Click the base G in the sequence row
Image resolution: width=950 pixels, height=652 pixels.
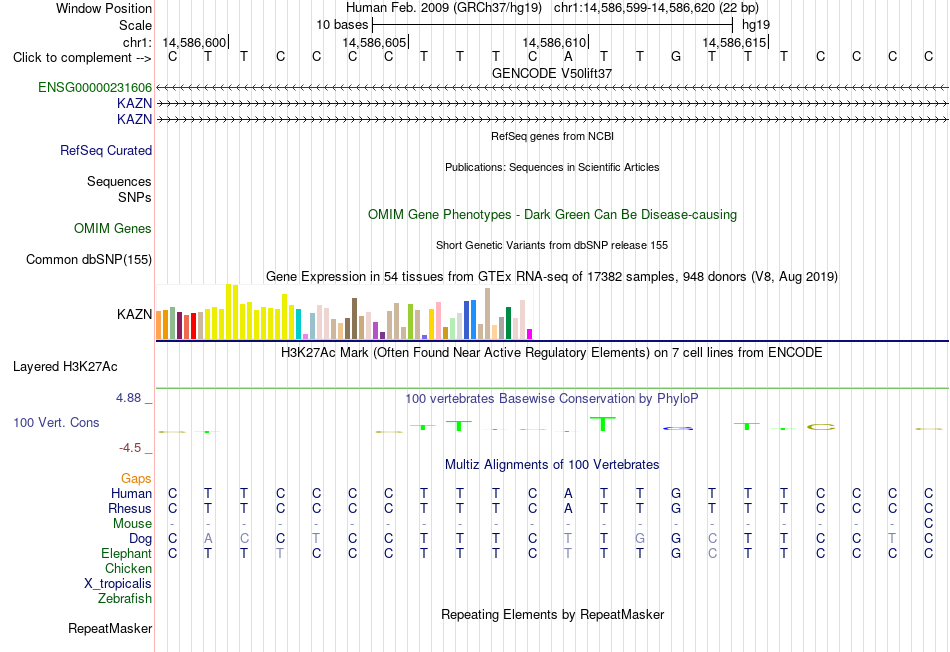tap(676, 57)
